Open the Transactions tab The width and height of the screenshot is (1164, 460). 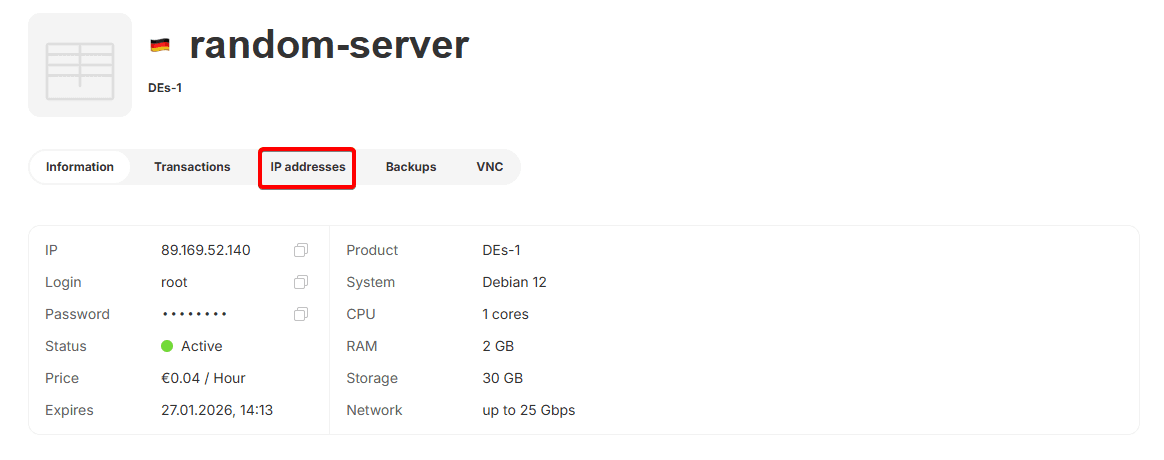pos(192,167)
